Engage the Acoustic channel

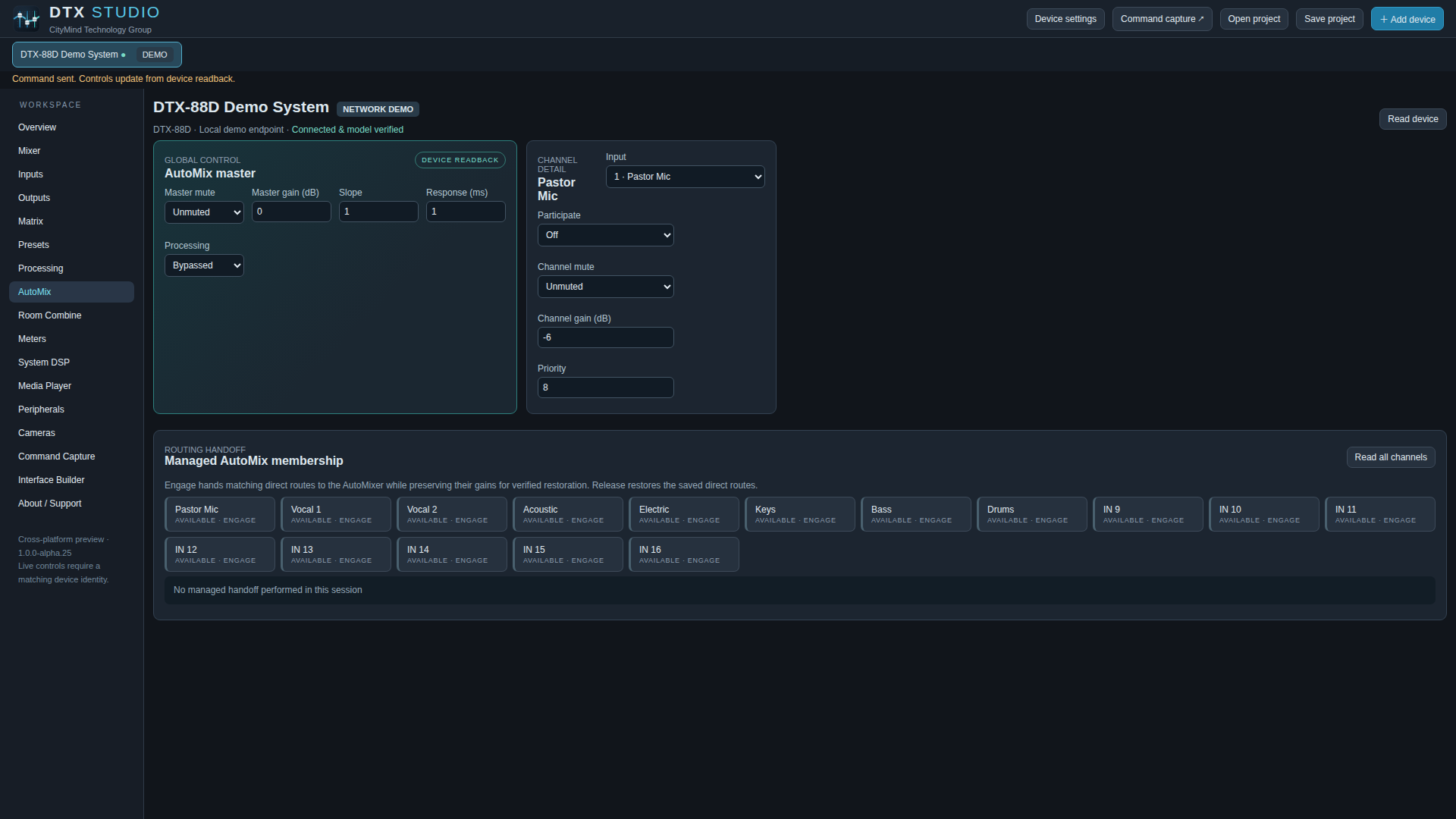tap(568, 514)
